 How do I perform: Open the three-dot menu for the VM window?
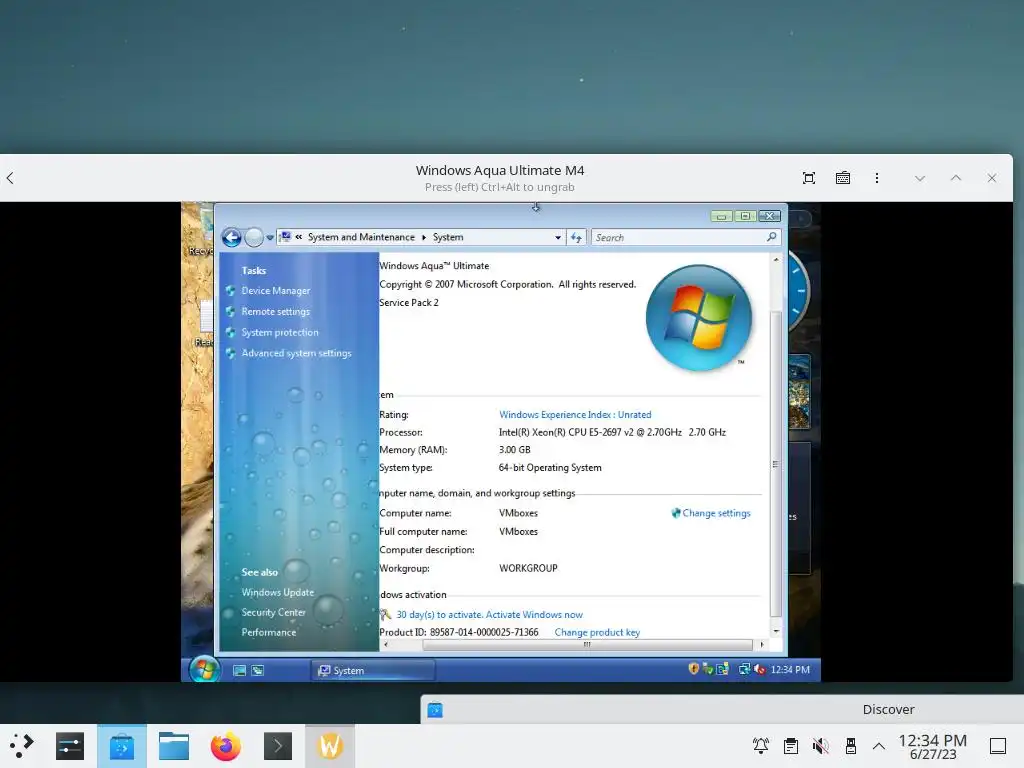coord(876,178)
